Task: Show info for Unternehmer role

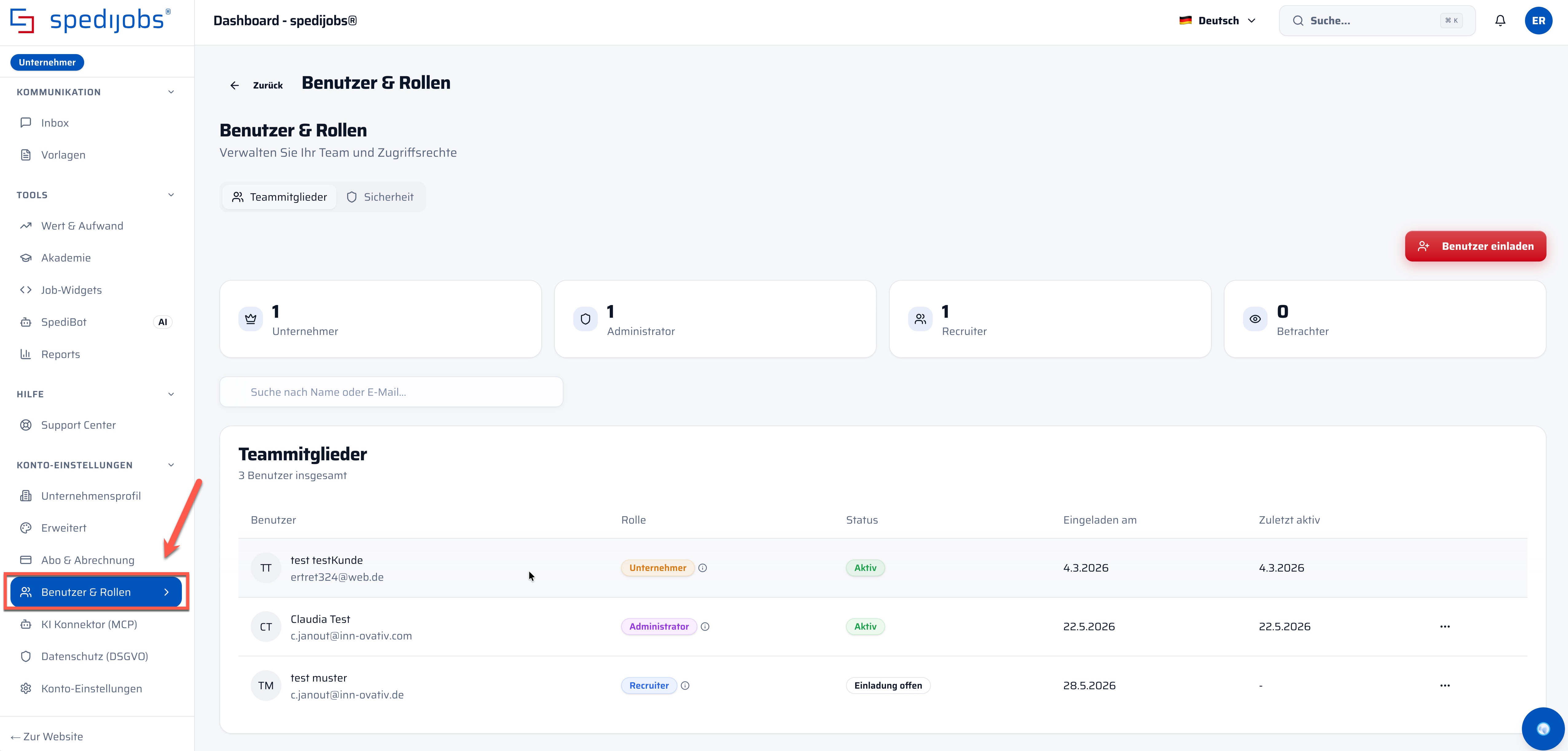Action: (702, 568)
